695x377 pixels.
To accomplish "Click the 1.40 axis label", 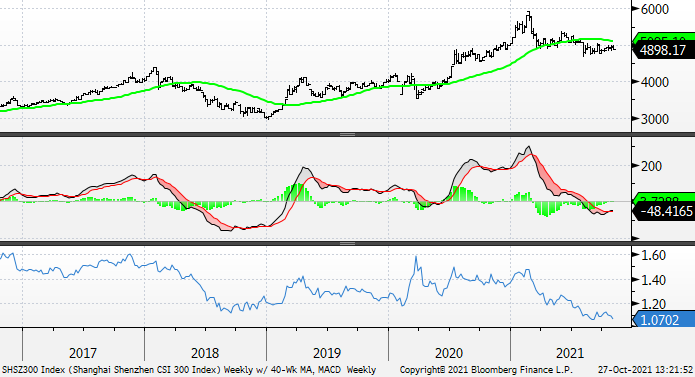I will [653, 280].
